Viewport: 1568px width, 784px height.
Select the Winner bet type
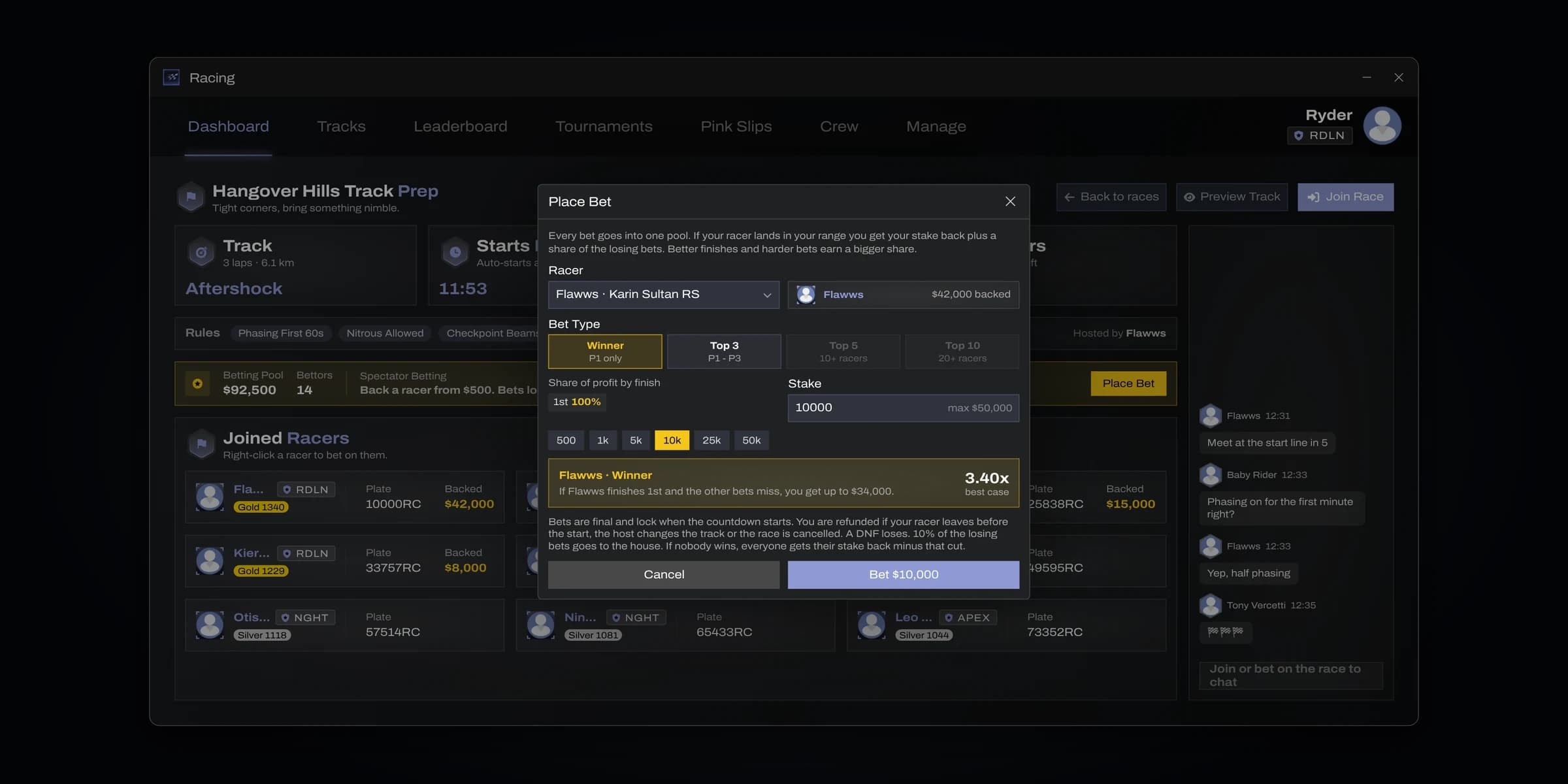coord(605,351)
